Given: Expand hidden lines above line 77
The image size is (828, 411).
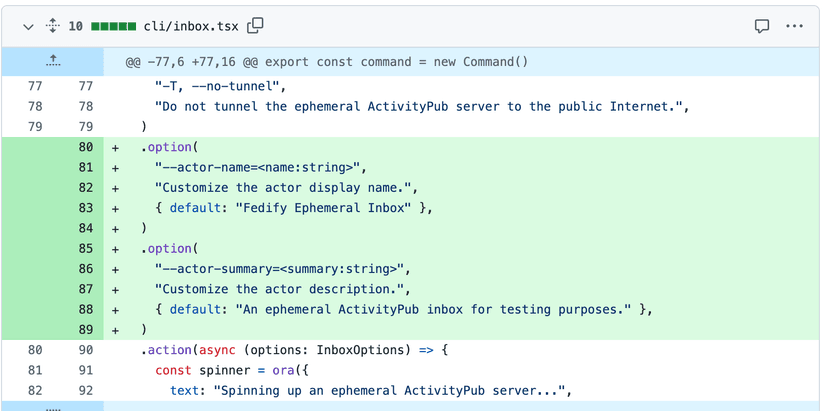Looking at the screenshot, I should click(x=52, y=62).
